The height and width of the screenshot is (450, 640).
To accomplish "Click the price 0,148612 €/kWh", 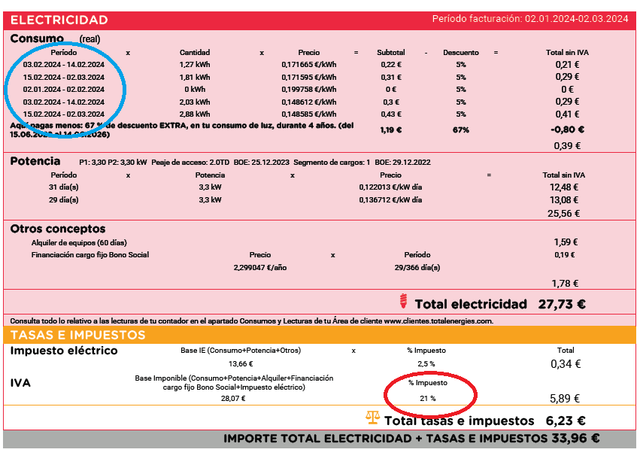I will (x=309, y=102).
